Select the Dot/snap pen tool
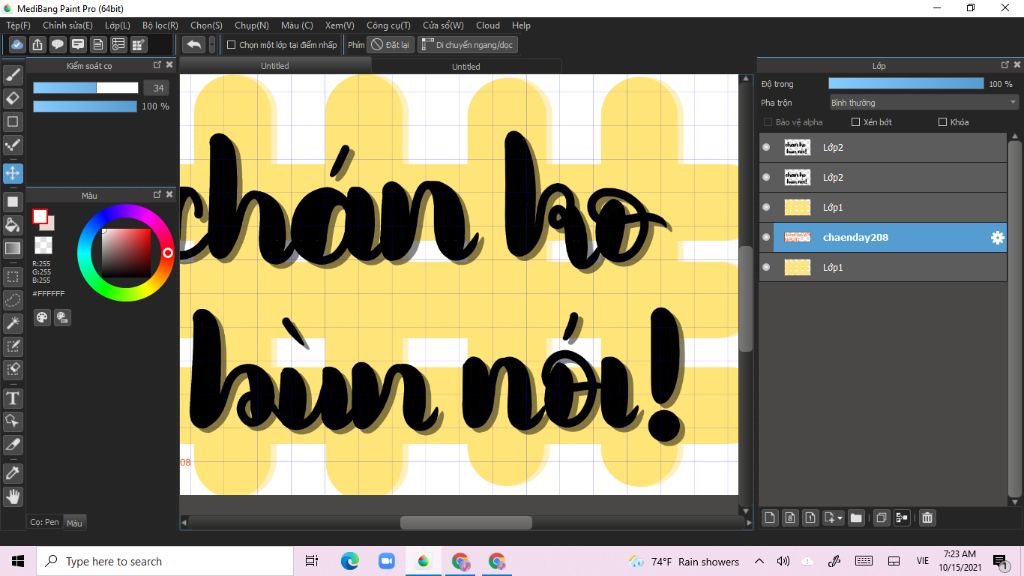This screenshot has width=1024, height=576. click(12, 145)
